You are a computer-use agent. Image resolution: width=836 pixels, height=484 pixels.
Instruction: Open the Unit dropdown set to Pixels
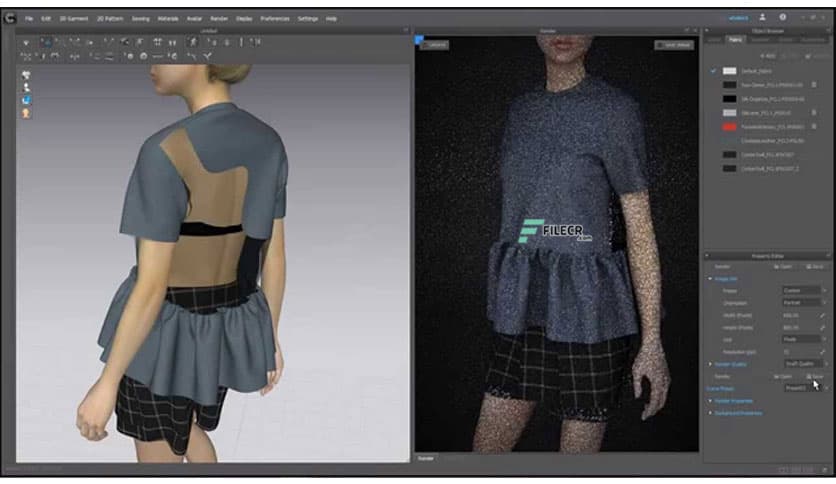(x=803, y=340)
